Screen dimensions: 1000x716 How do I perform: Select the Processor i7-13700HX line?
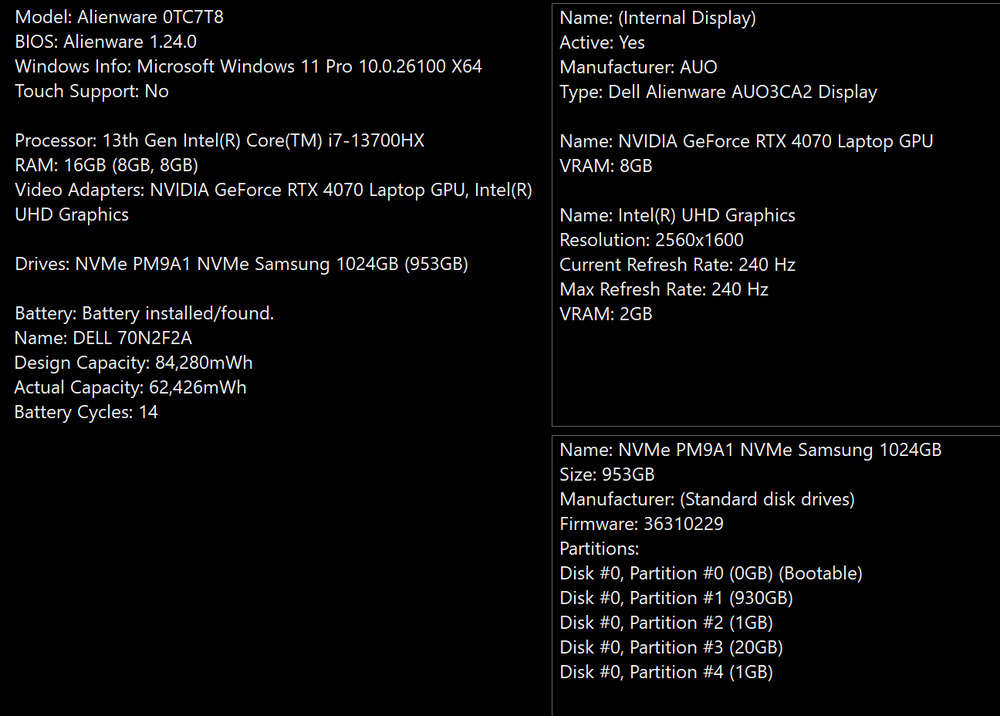[219, 141]
